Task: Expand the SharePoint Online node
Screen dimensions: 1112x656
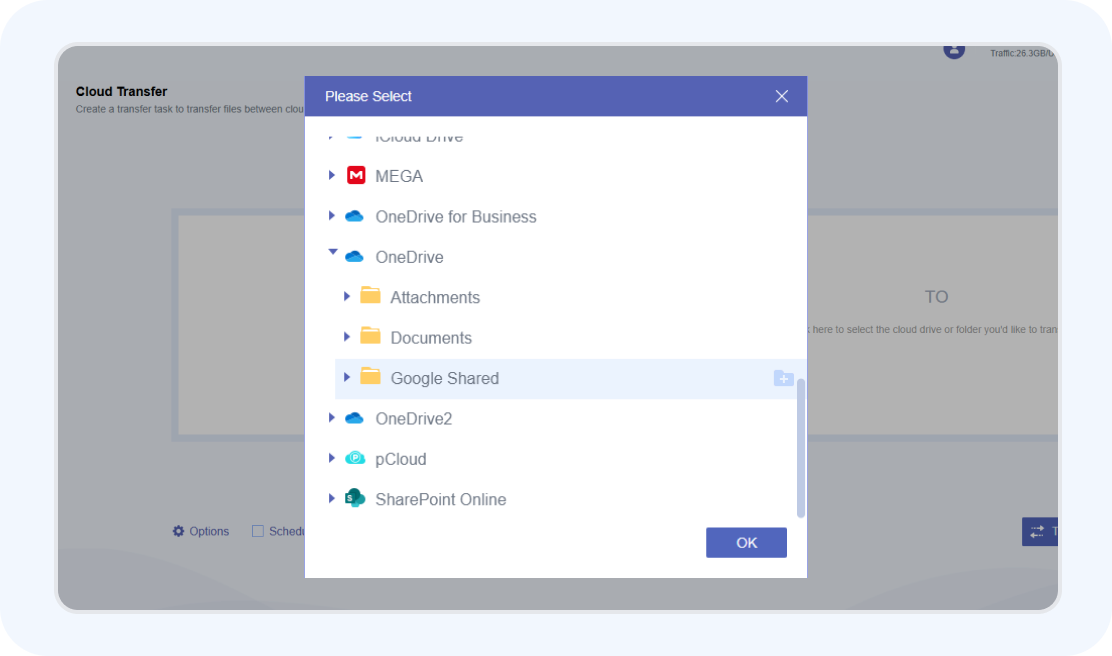Action: click(331, 499)
